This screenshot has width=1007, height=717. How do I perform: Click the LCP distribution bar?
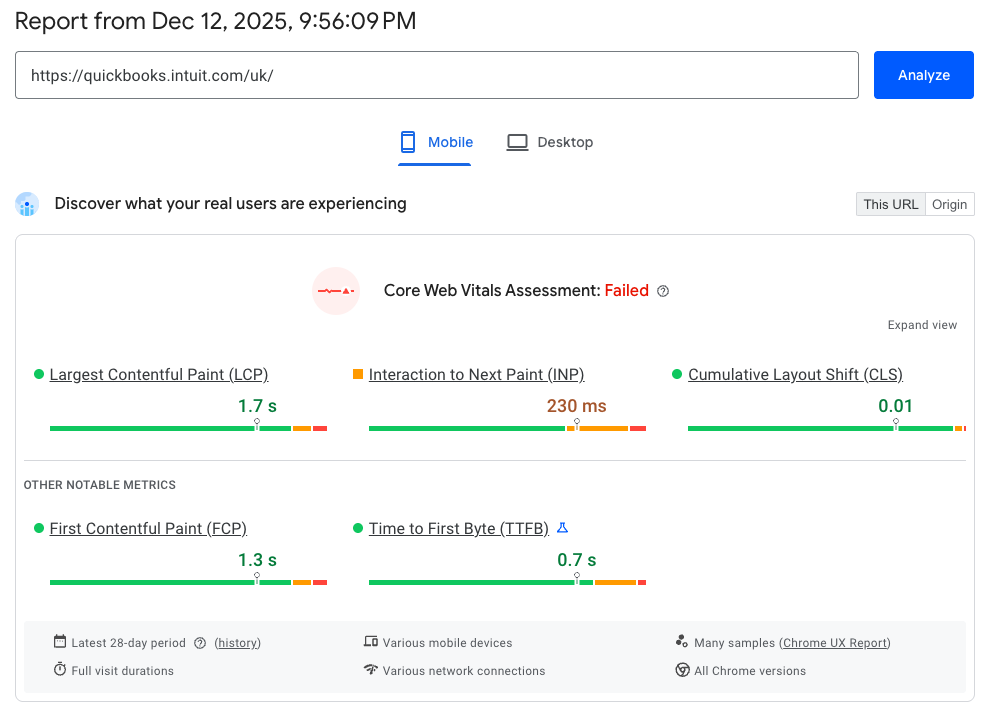tap(188, 428)
